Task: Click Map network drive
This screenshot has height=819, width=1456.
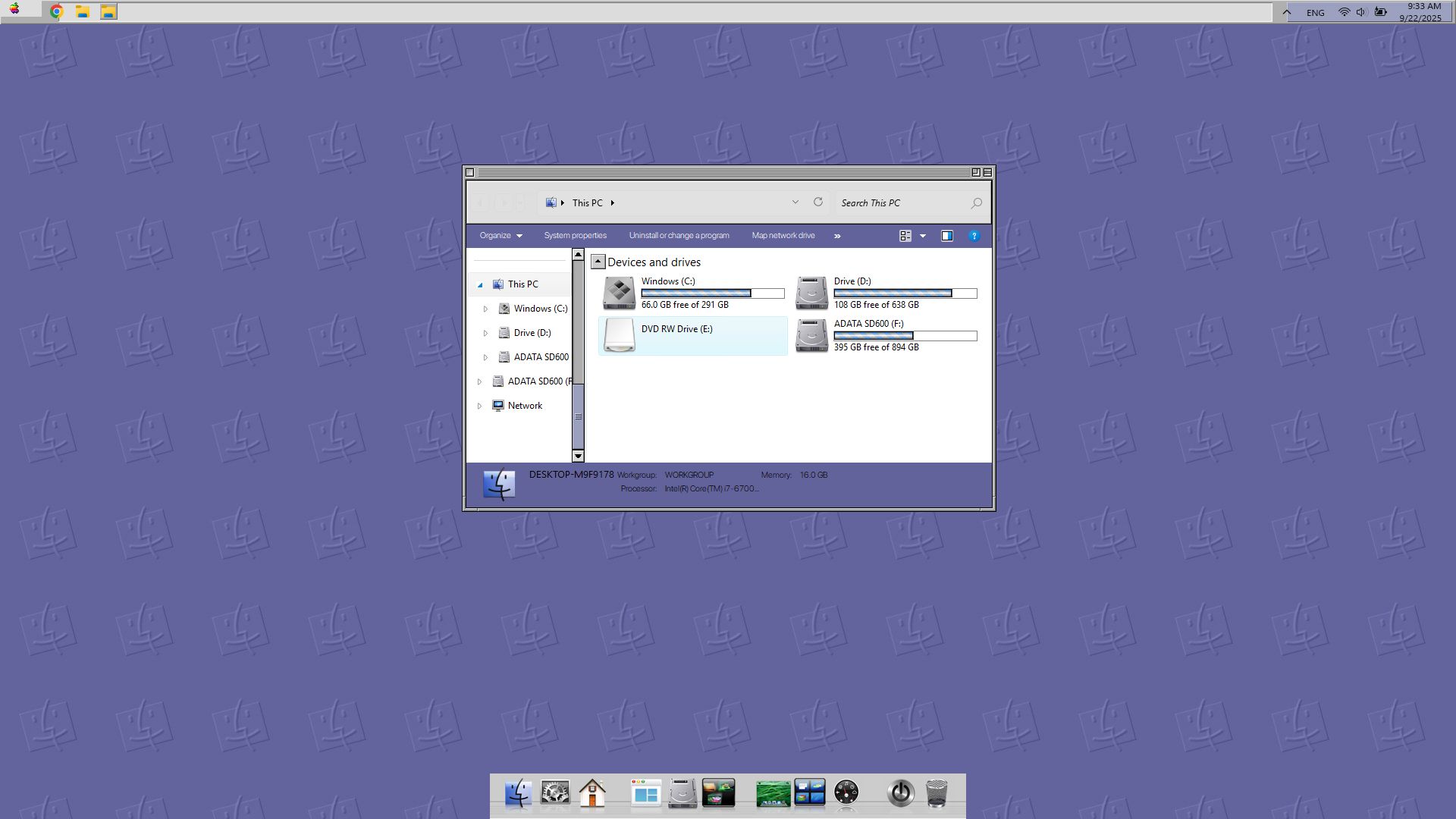Action: pyautogui.click(x=783, y=236)
